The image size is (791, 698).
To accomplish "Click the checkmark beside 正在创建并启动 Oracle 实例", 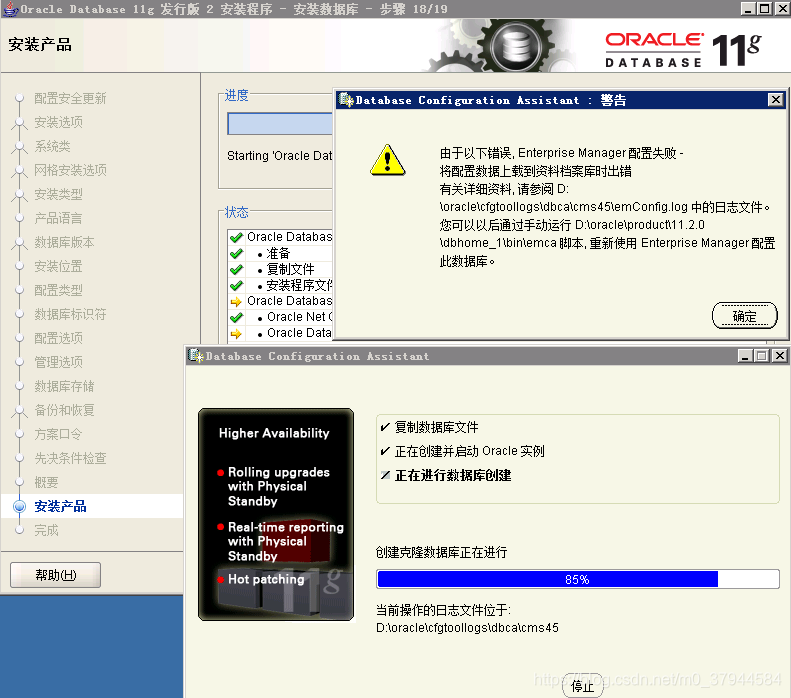I will [x=385, y=451].
